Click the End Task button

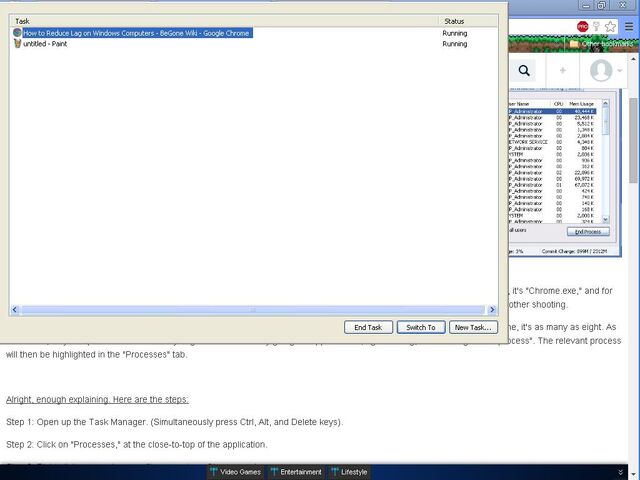point(368,327)
